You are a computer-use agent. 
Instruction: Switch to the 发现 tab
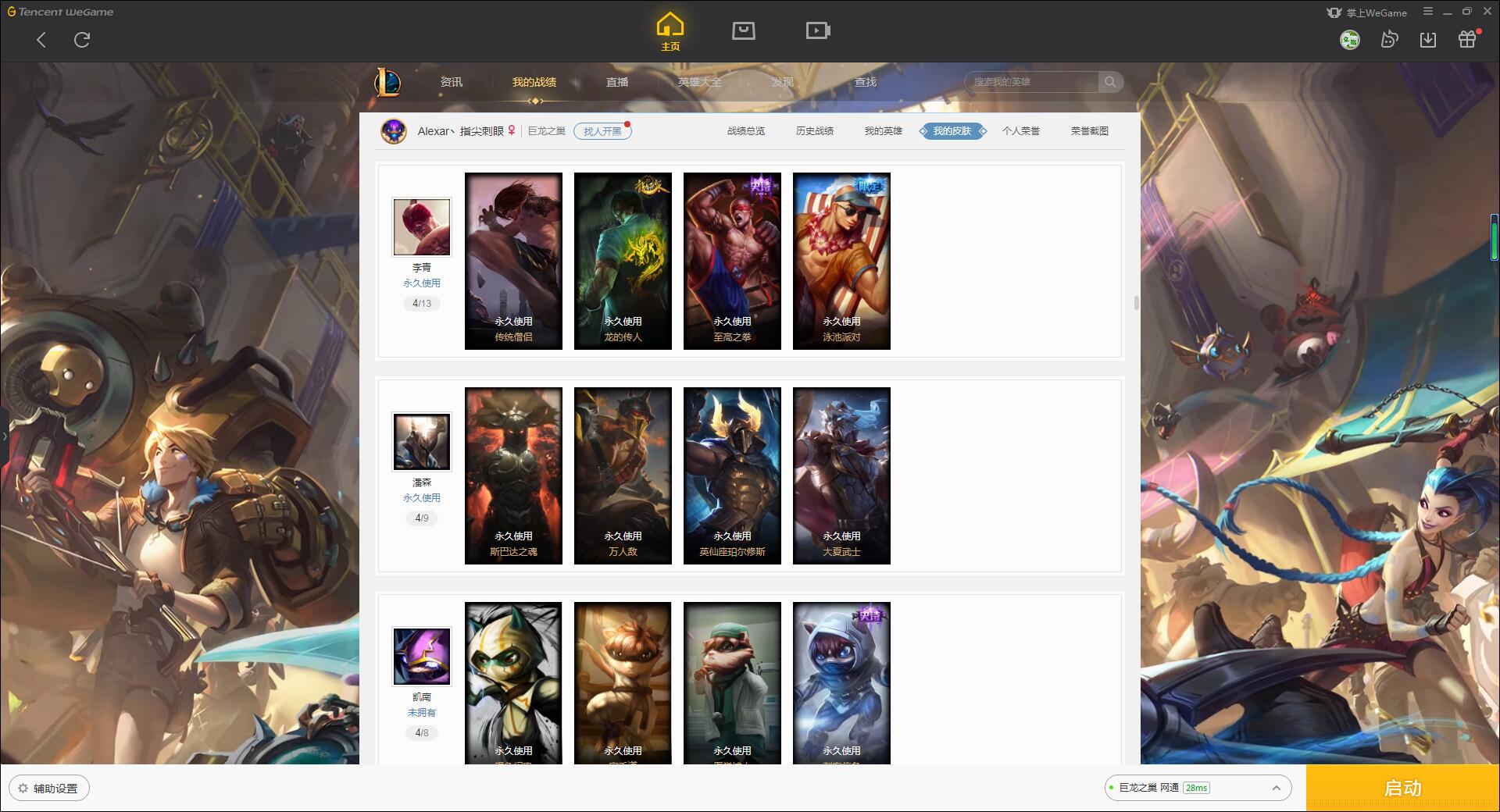pos(783,82)
